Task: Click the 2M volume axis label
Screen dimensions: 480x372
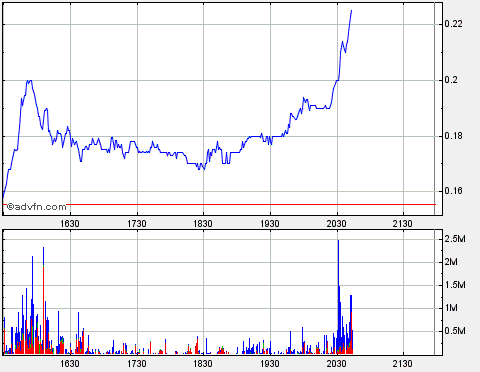Action: tap(451, 262)
